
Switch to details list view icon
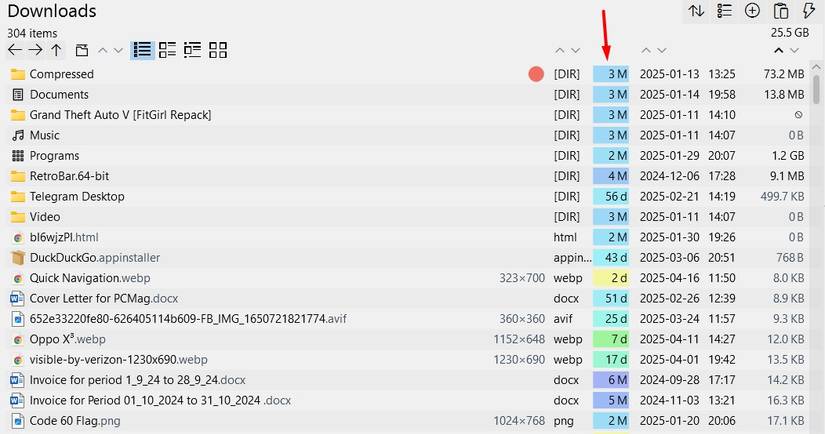pyautogui.click(x=167, y=51)
